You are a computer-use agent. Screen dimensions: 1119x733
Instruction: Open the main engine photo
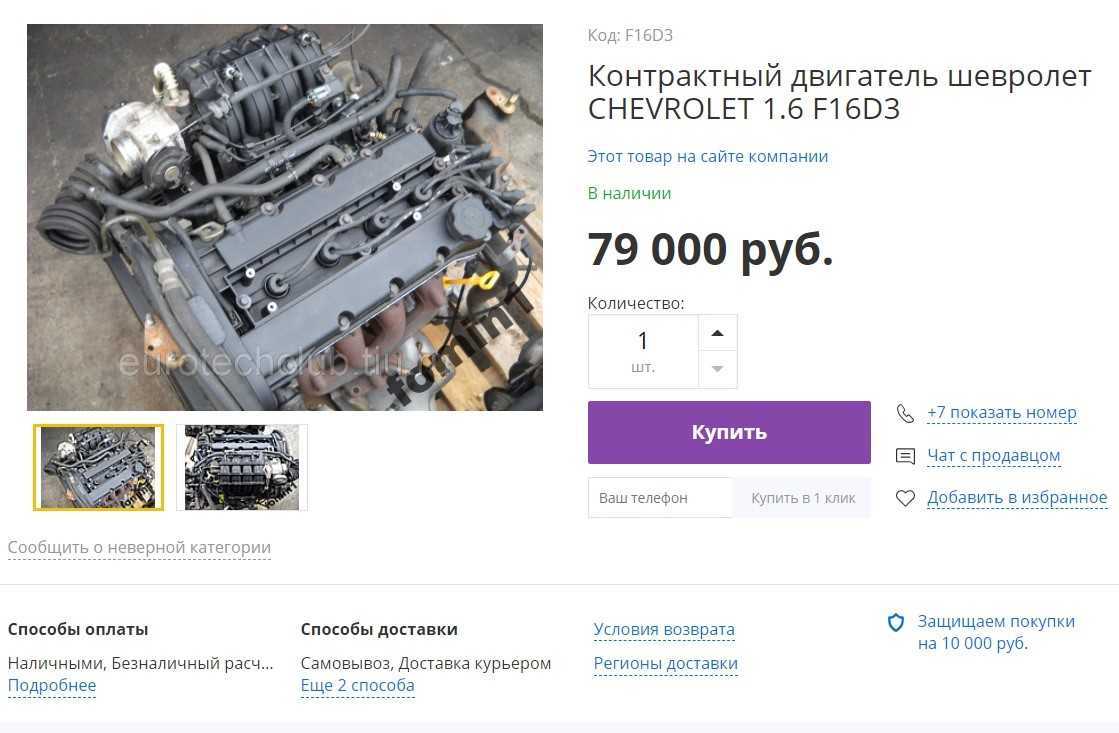pos(285,217)
